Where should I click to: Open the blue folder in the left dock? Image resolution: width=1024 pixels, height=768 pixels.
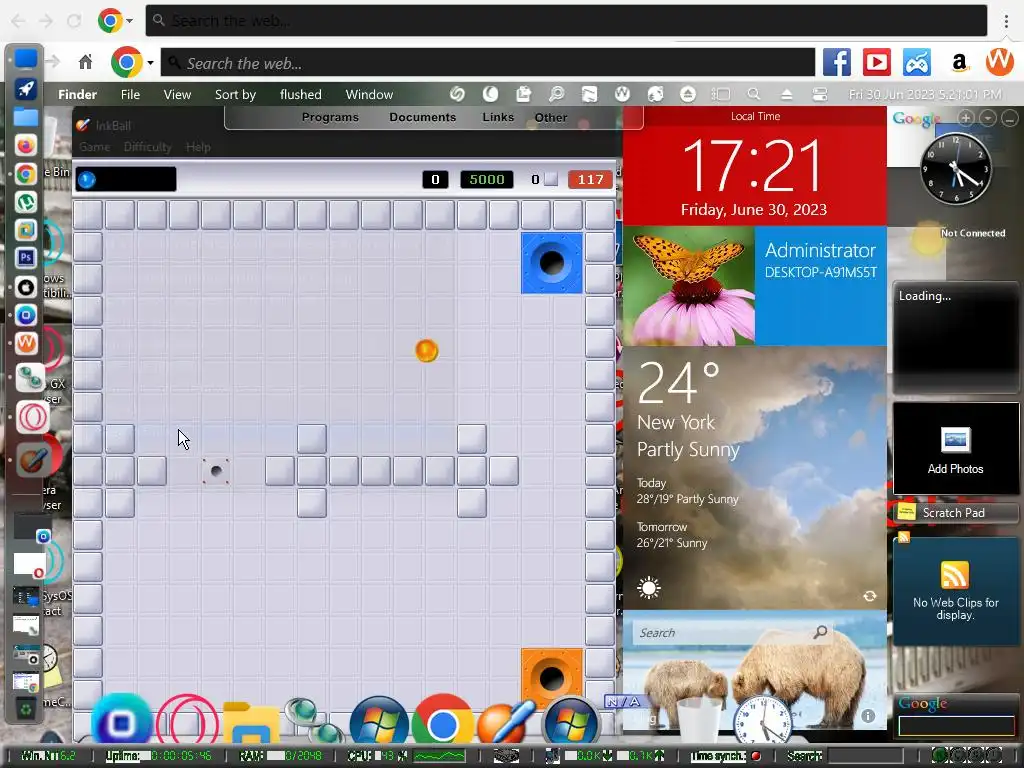(x=25, y=117)
